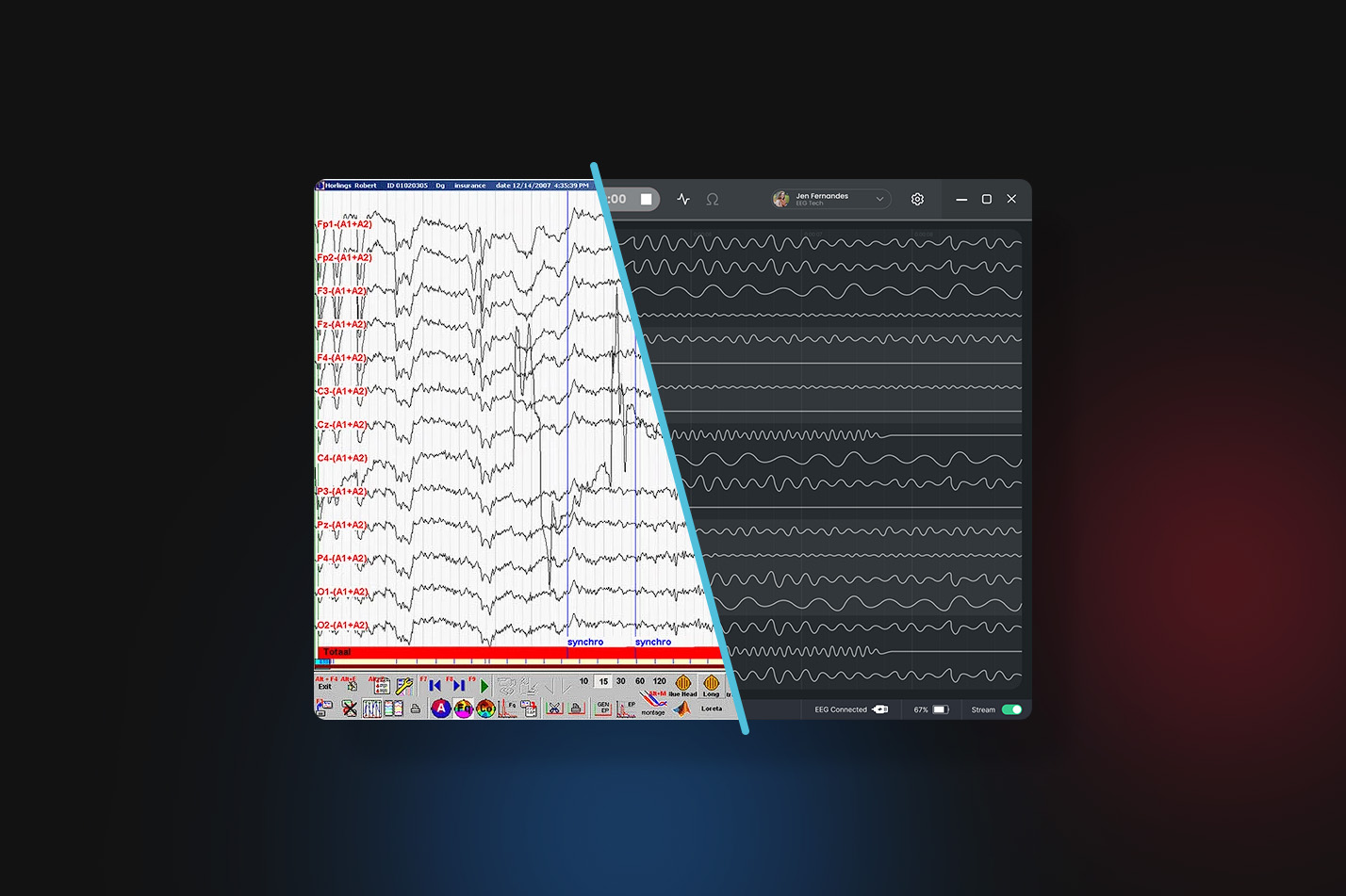Select the omega impedance icon

click(x=713, y=199)
